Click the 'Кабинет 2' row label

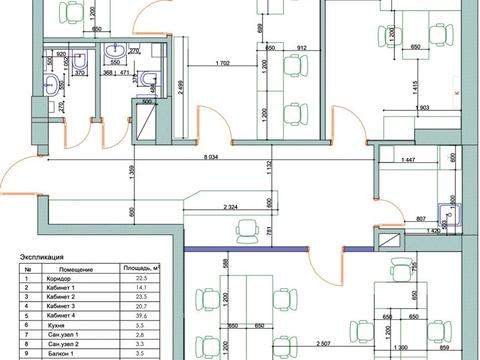click(x=61, y=297)
